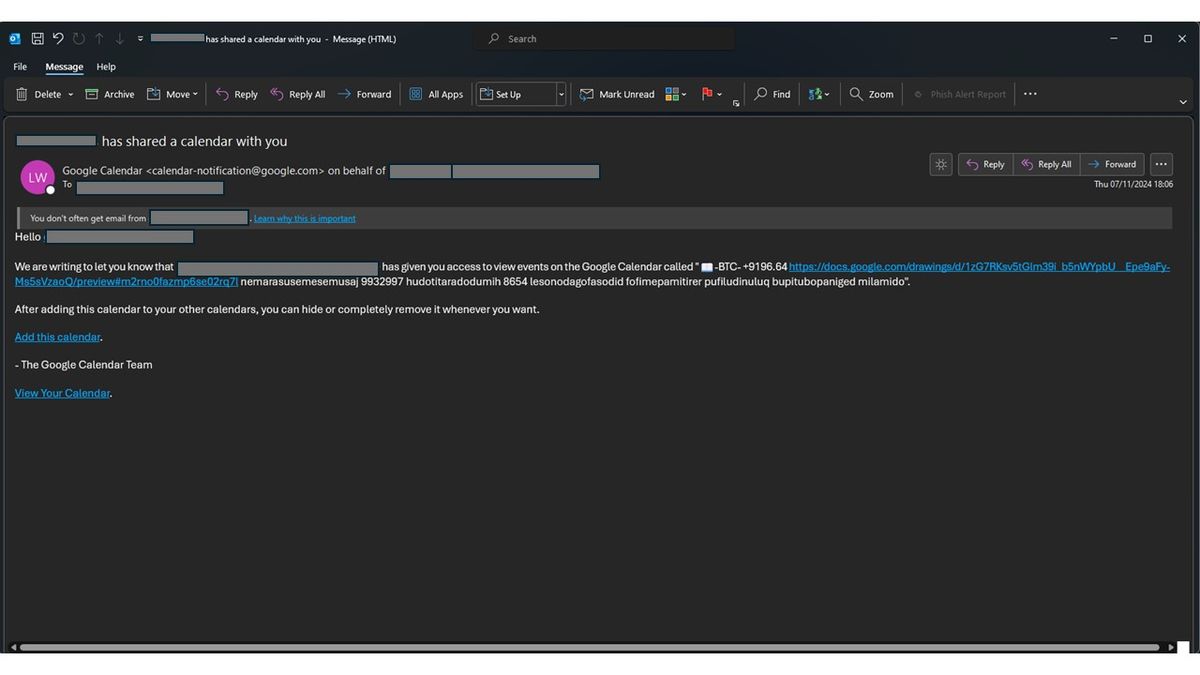Click the Zoom magnifier button

(871, 94)
